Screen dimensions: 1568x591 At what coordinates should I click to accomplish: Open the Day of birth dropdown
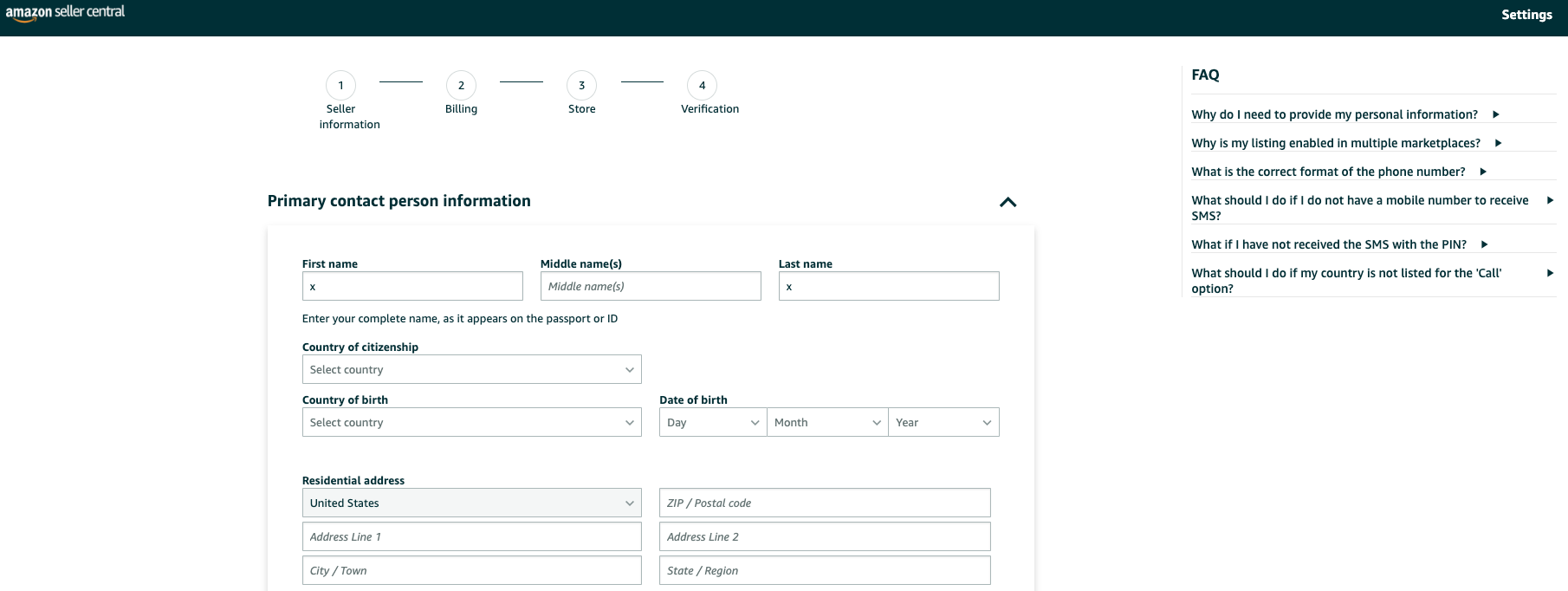pyautogui.click(x=712, y=422)
